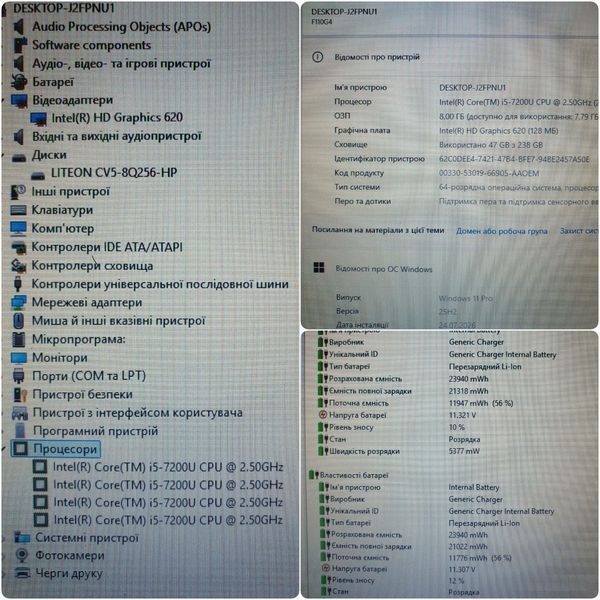This screenshot has height=600, width=600.
Task: Click the Відомості про пристрій section header
Action: point(377,57)
